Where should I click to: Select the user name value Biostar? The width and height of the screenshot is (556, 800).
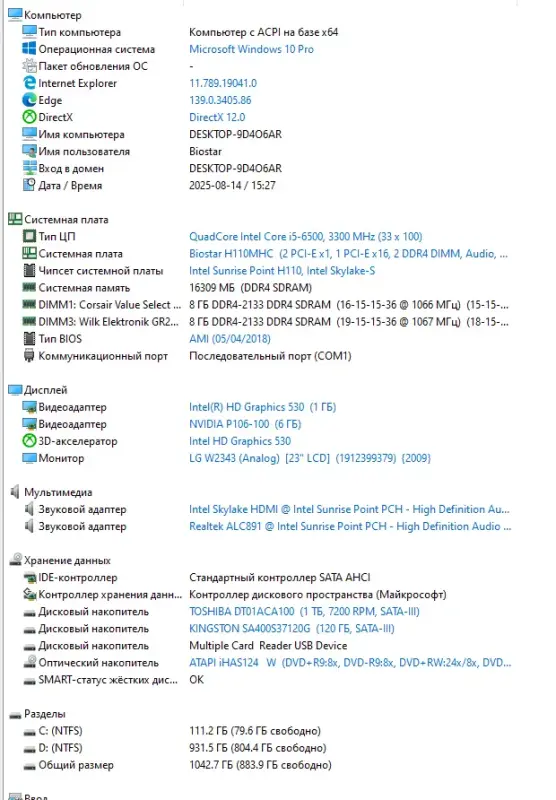coord(206,152)
